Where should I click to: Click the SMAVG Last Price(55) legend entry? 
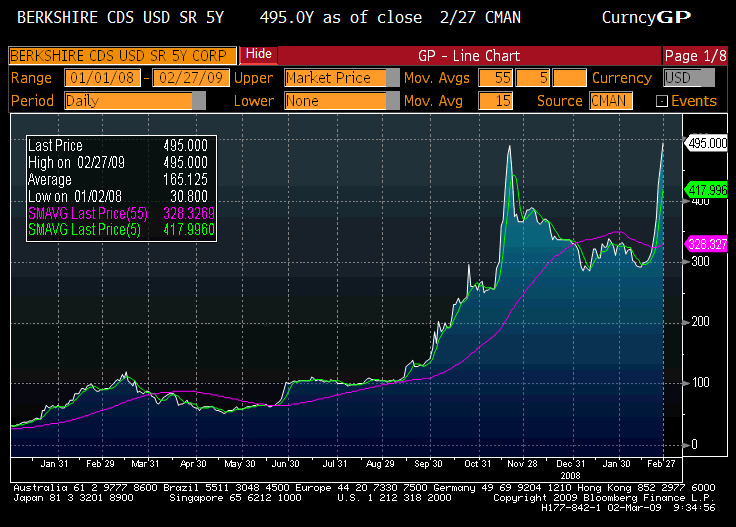point(121,214)
